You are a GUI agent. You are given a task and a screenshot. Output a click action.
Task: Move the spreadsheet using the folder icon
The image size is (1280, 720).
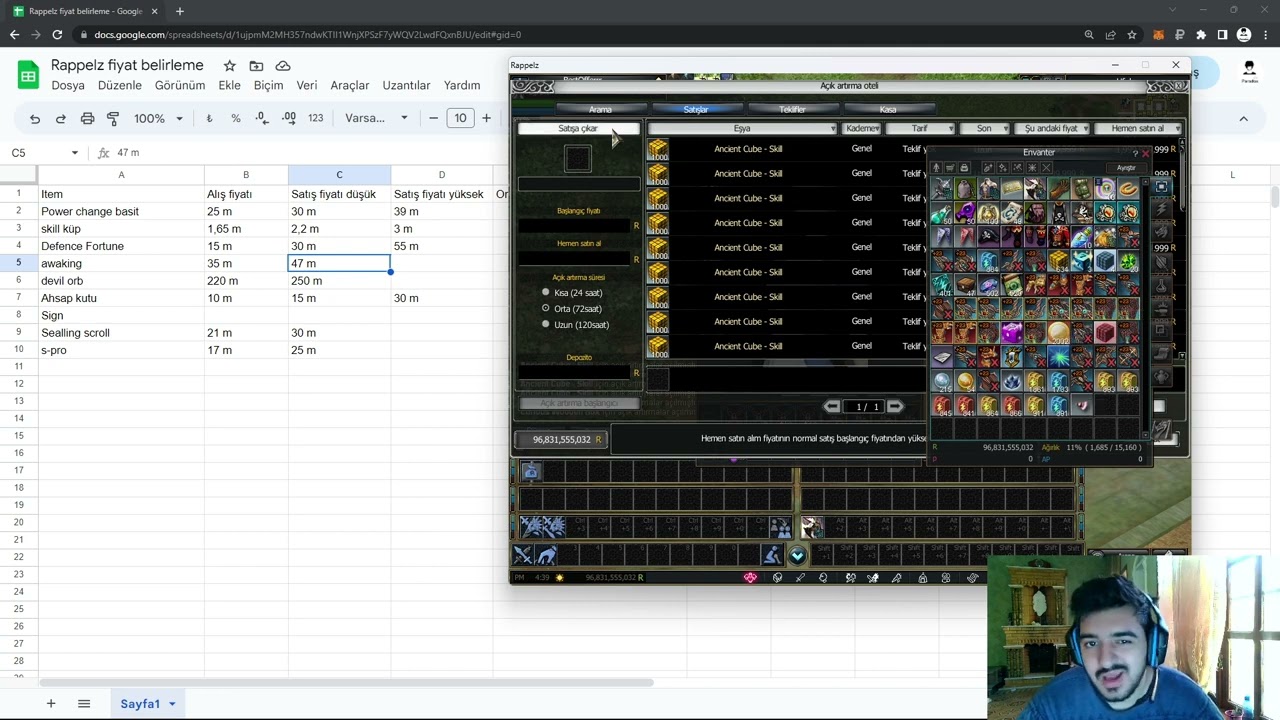(x=256, y=66)
